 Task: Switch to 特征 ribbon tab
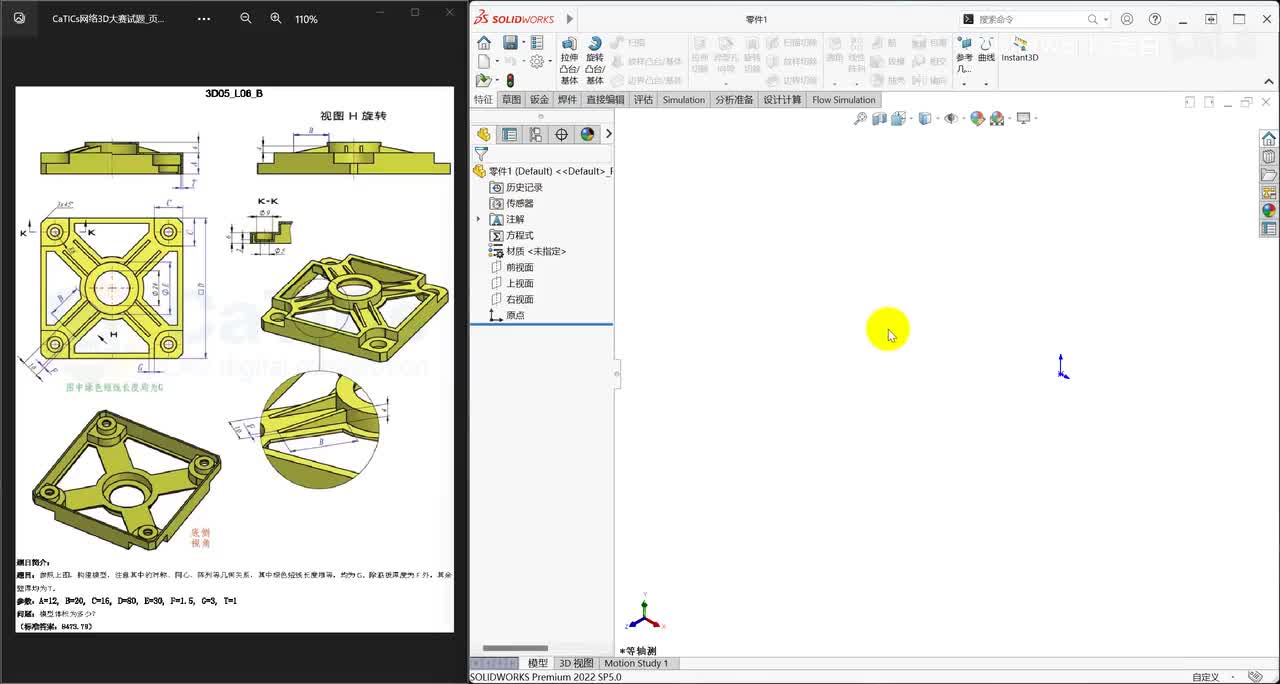pos(483,100)
